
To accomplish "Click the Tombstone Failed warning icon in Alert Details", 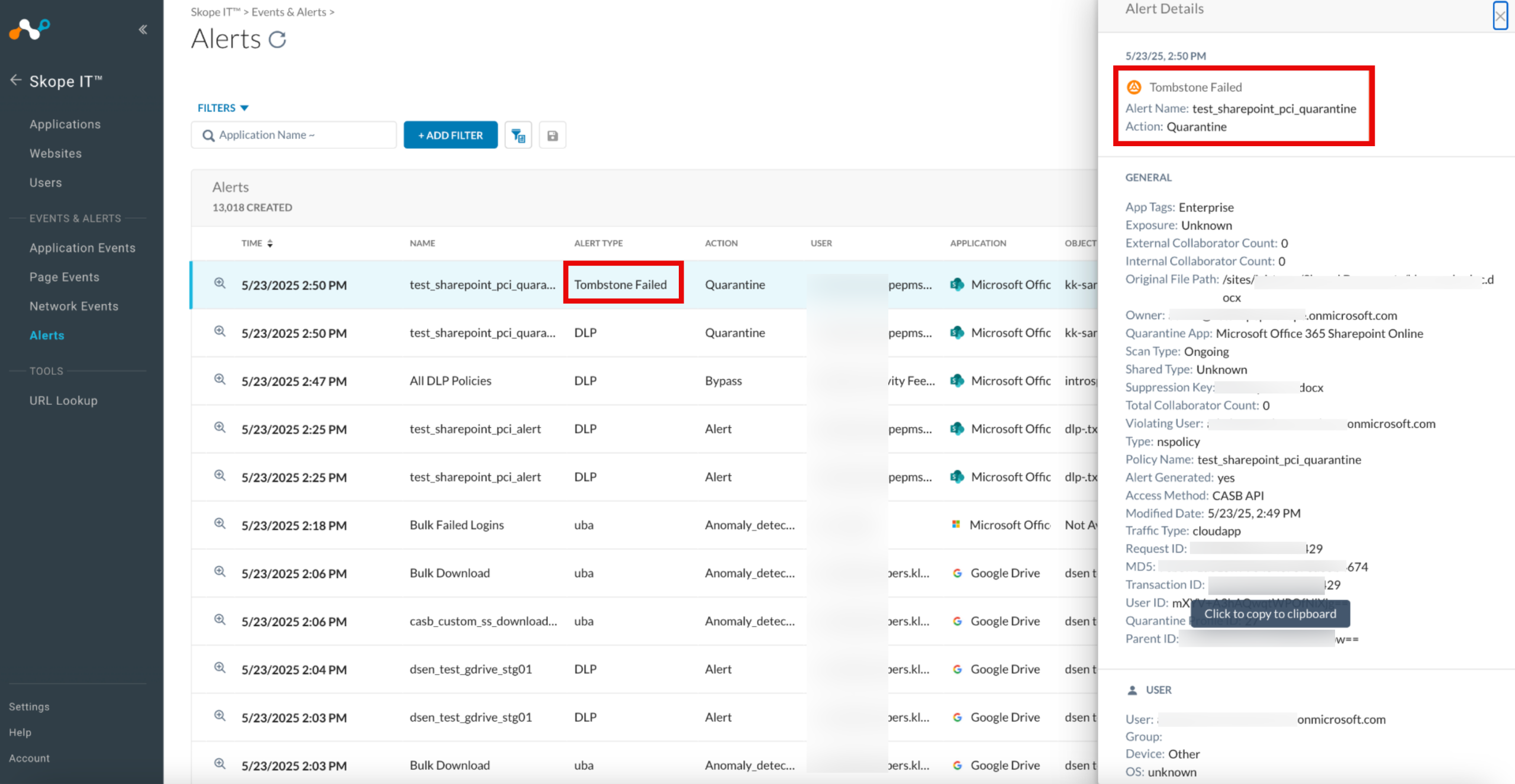I will pyautogui.click(x=1135, y=86).
